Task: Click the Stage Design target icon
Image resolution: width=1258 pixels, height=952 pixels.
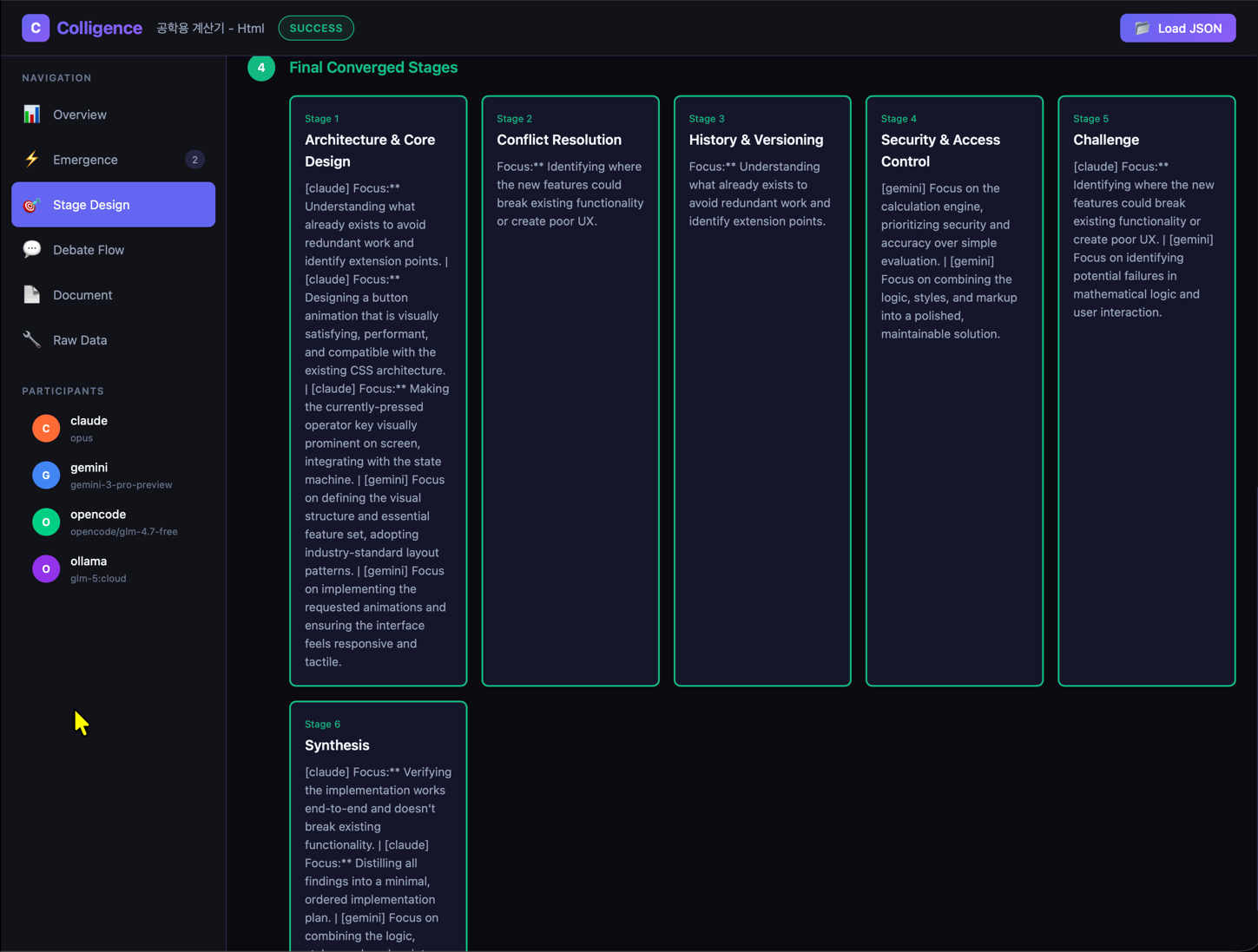Action: 32,205
